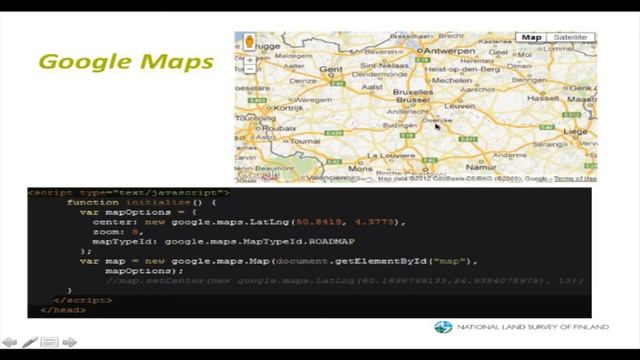The width and height of the screenshot is (640, 360).
Task: Click the function initialize code line
Action: (x=142, y=202)
